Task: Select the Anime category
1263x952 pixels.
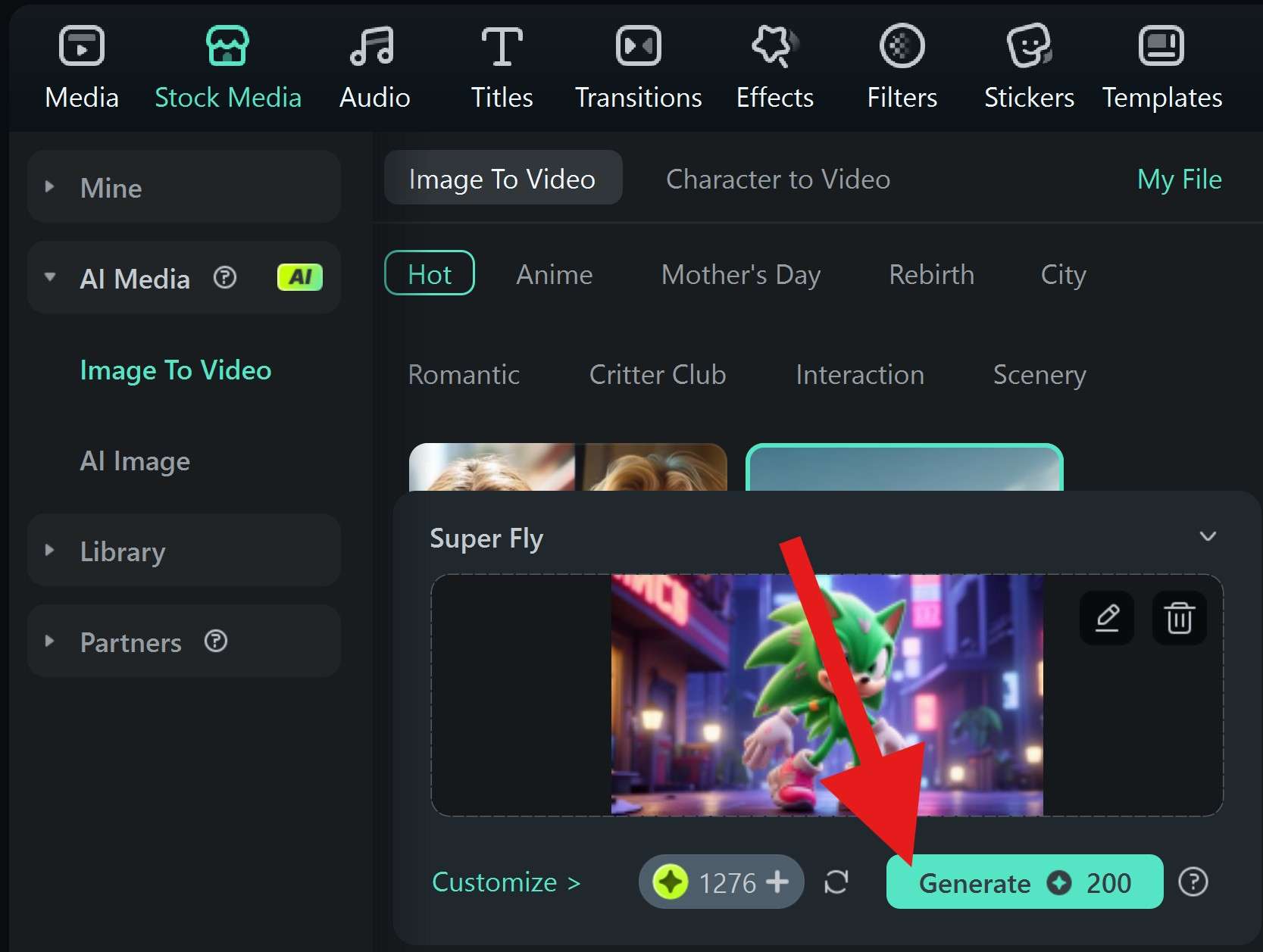Action: coord(555,274)
